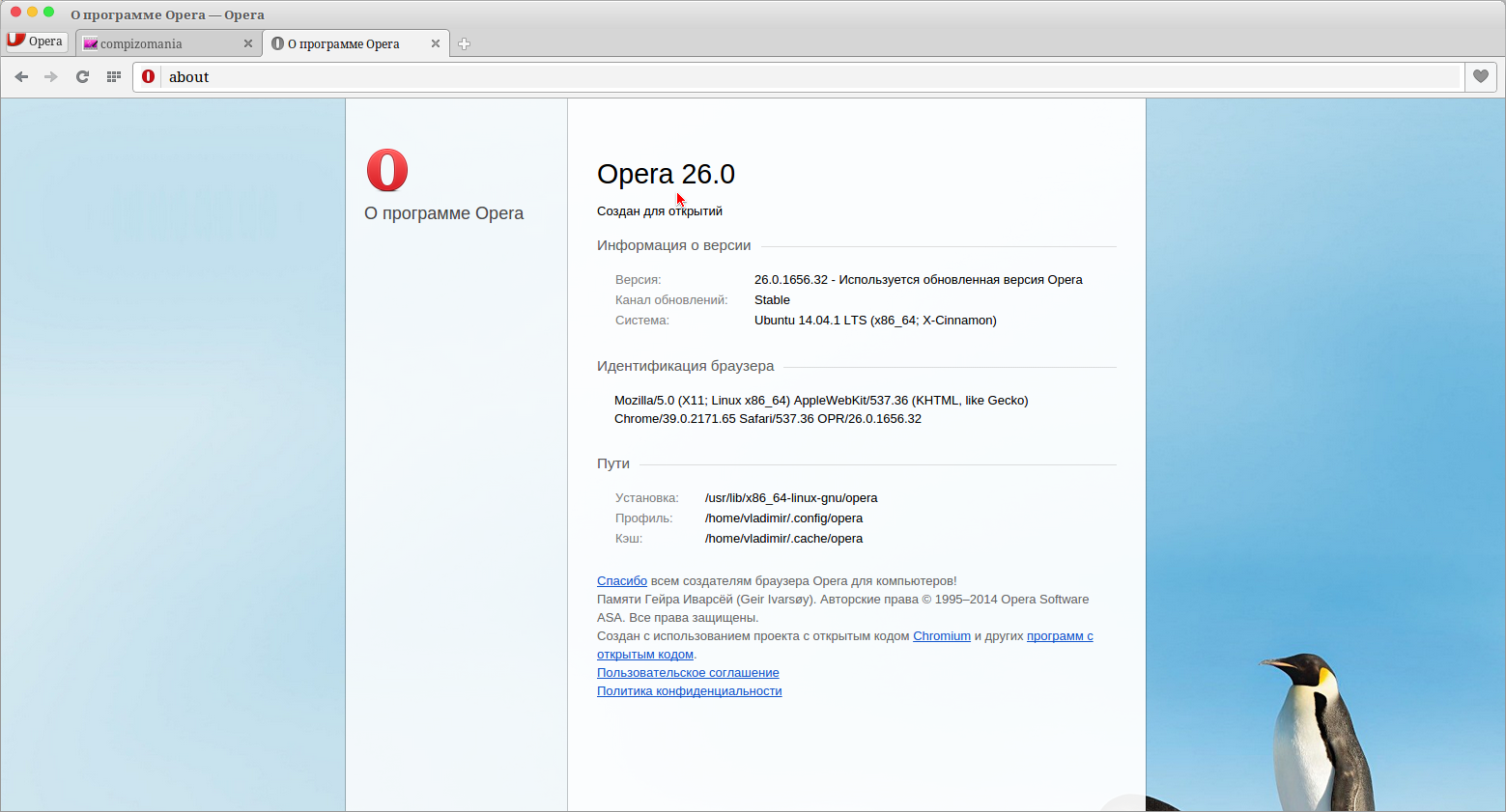Click profile path /home/vladimir/.config/opera
The width and height of the screenshot is (1506, 812).
[x=783, y=518]
